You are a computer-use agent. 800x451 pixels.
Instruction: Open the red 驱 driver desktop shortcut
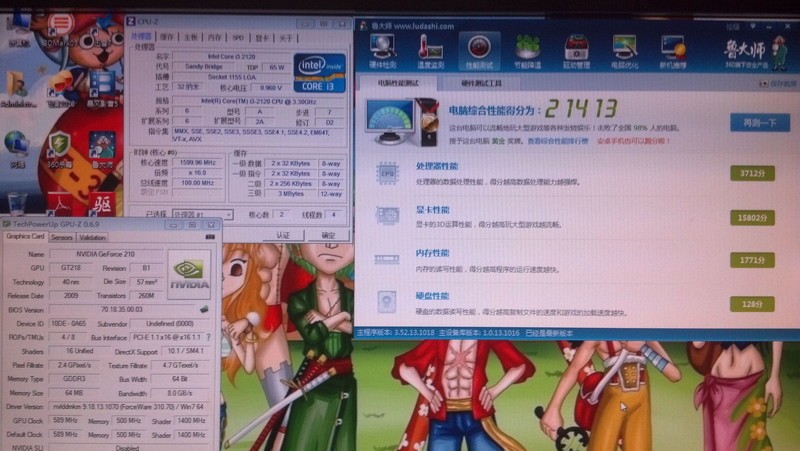(102, 204)
